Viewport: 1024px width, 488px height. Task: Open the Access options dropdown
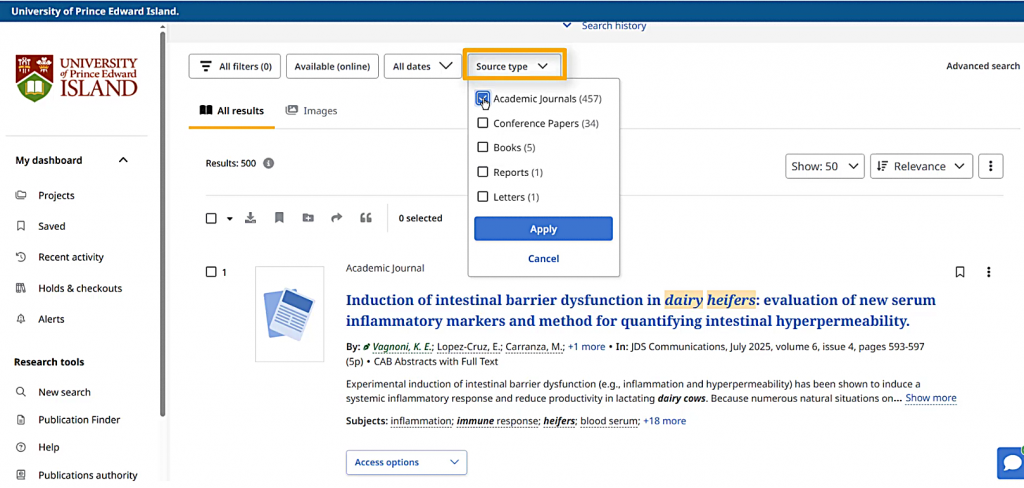point(407,462)
